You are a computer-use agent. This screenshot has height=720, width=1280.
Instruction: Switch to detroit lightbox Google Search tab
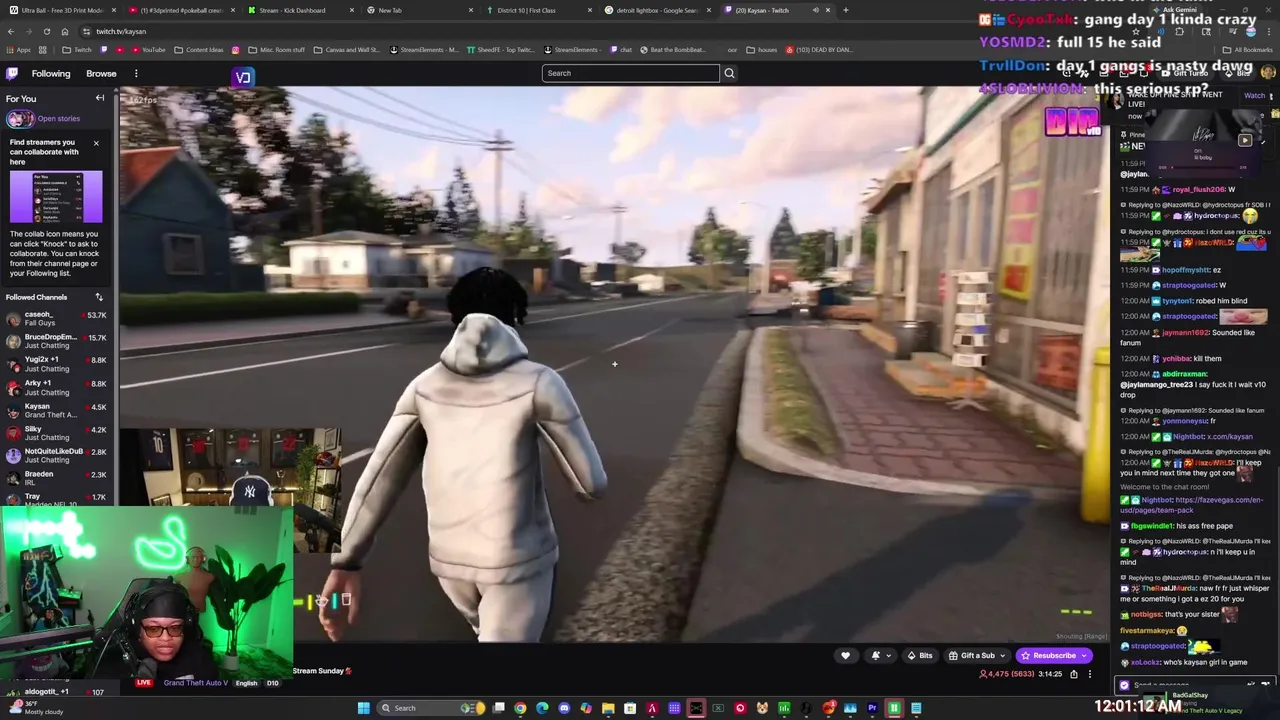click(x=657, y=10)
